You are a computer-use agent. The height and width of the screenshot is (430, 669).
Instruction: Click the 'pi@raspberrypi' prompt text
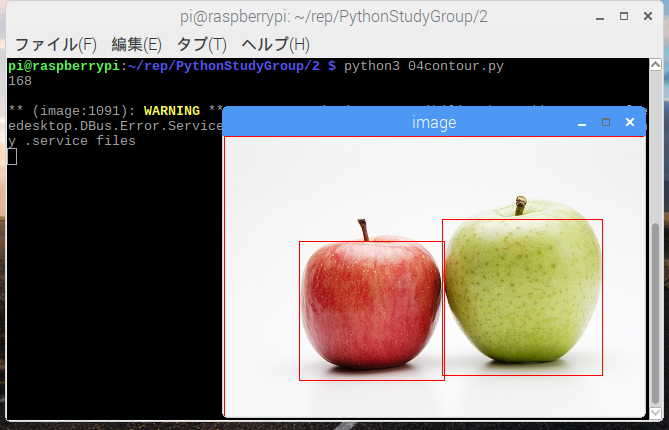coord(64,66)
